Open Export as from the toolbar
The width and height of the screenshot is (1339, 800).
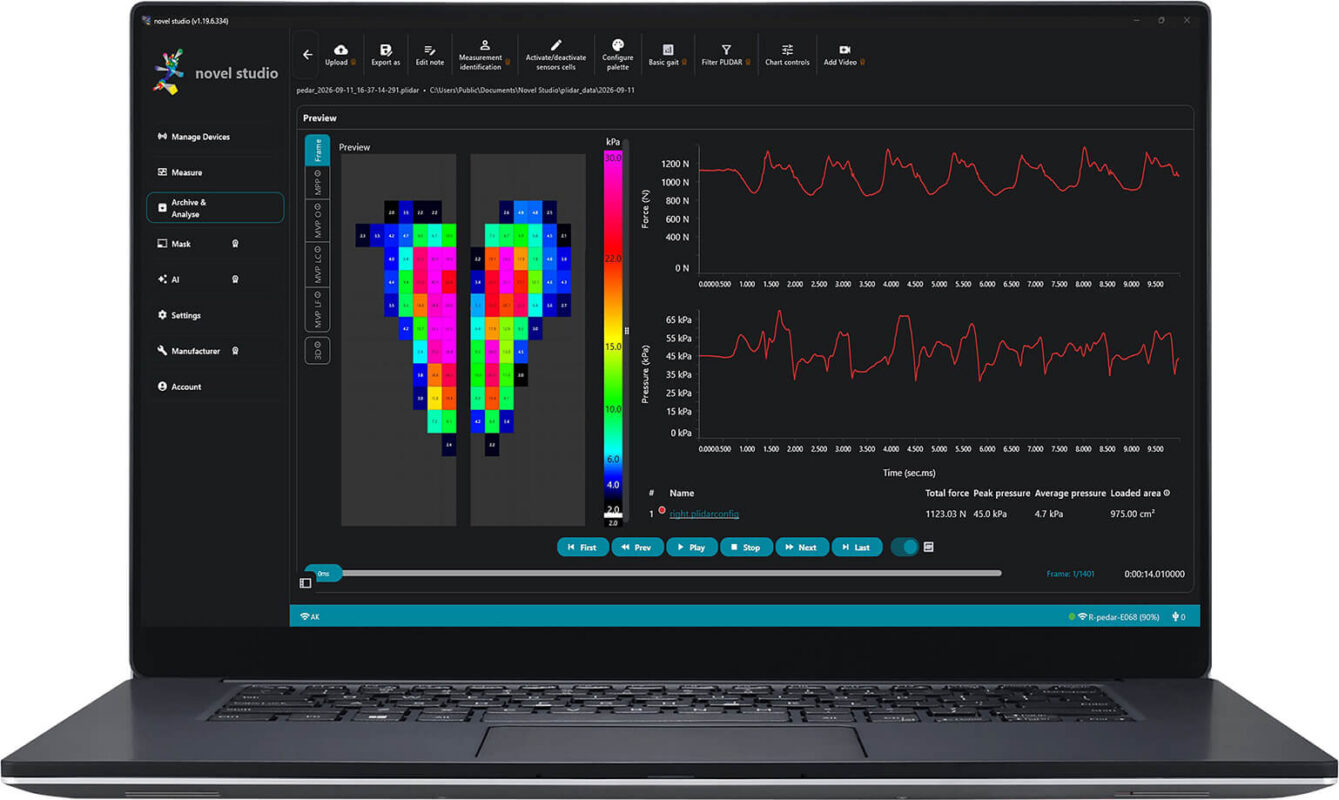385,55
